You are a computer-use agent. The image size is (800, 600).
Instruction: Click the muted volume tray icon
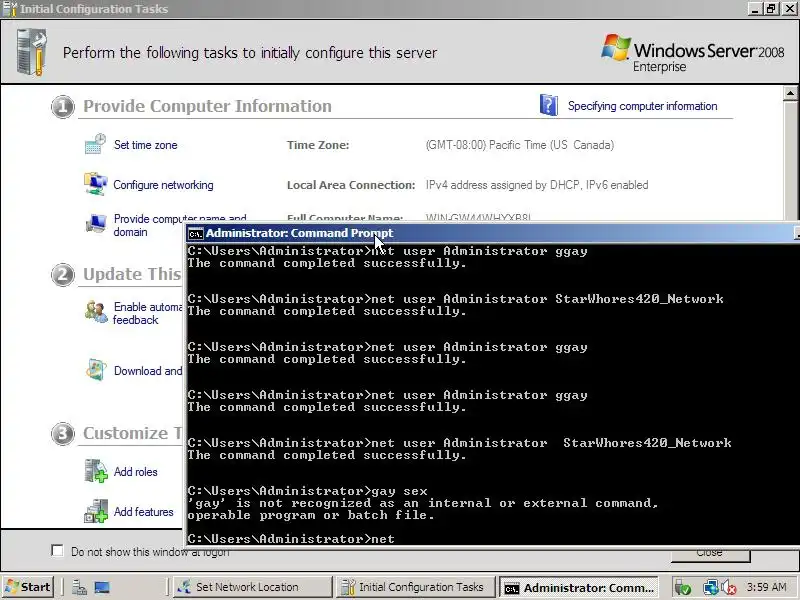pyautogui.click(x=729, y=588)
